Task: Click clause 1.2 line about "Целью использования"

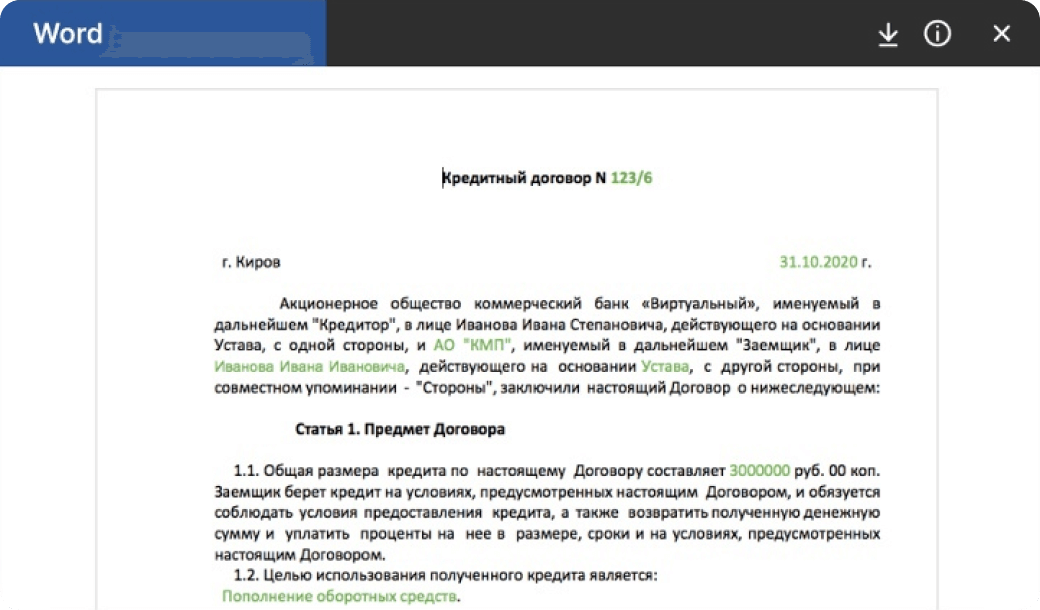Action: click(445, 576)
